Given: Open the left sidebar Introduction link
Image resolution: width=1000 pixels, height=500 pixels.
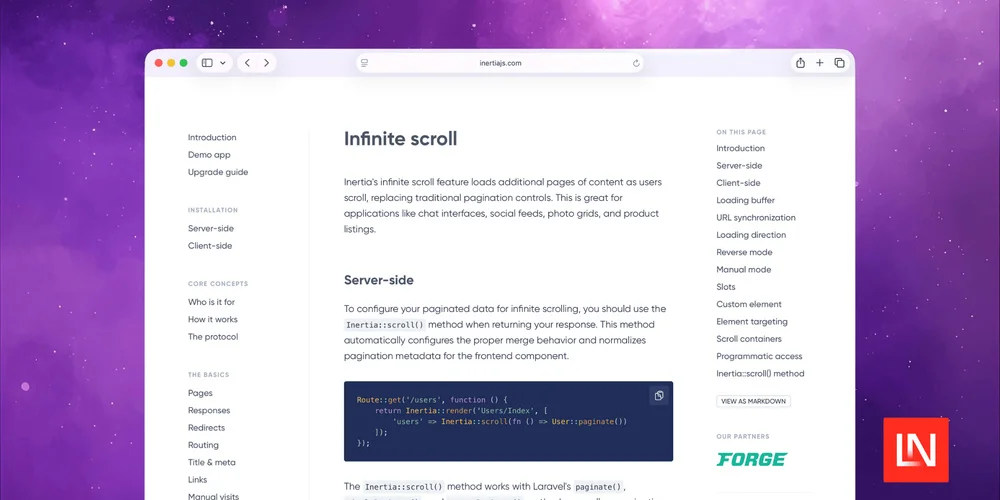Looking at the screenshot, I should point(212,137).
